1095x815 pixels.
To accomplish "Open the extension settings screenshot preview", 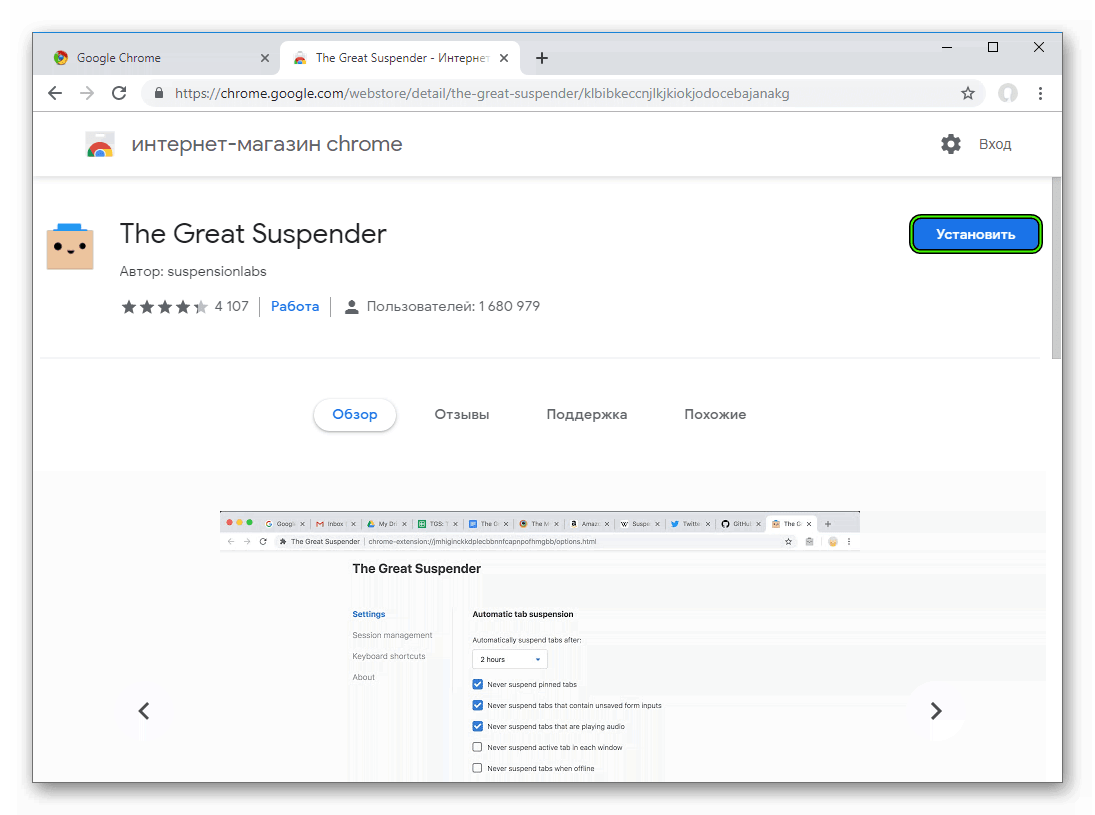I will pyautogui.click(x=540, y=646).
